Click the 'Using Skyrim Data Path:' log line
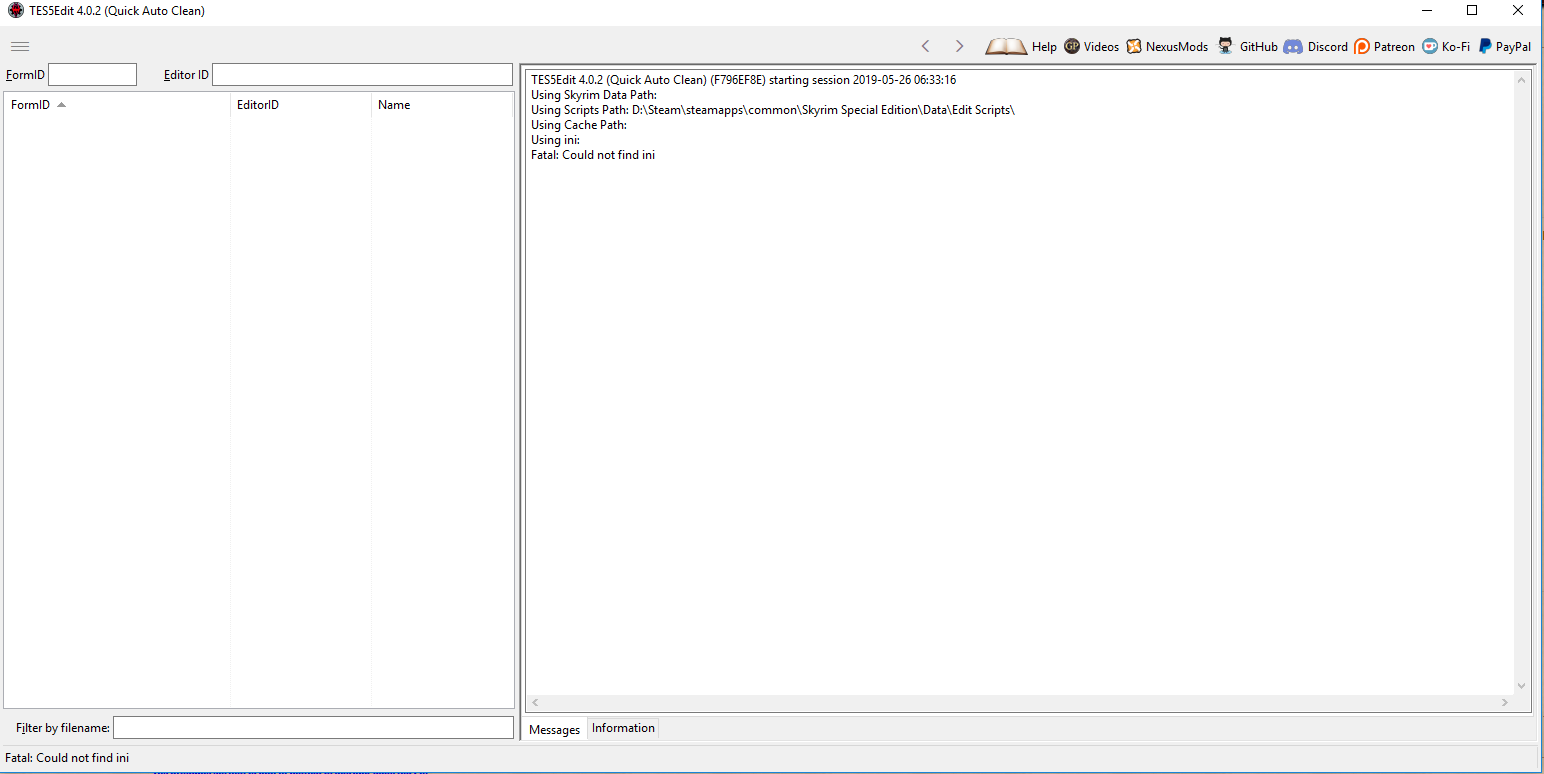The image size is (1544, 774). click(594, 95)
